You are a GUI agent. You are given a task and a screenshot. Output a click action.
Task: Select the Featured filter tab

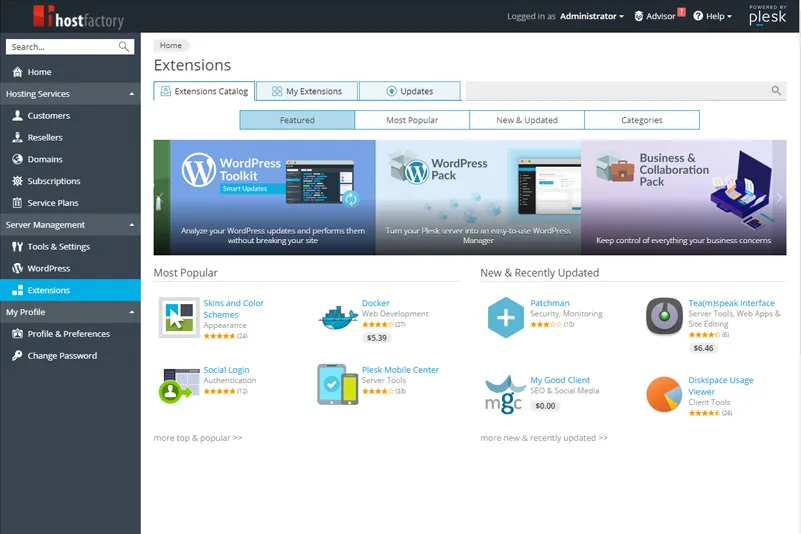297,120
